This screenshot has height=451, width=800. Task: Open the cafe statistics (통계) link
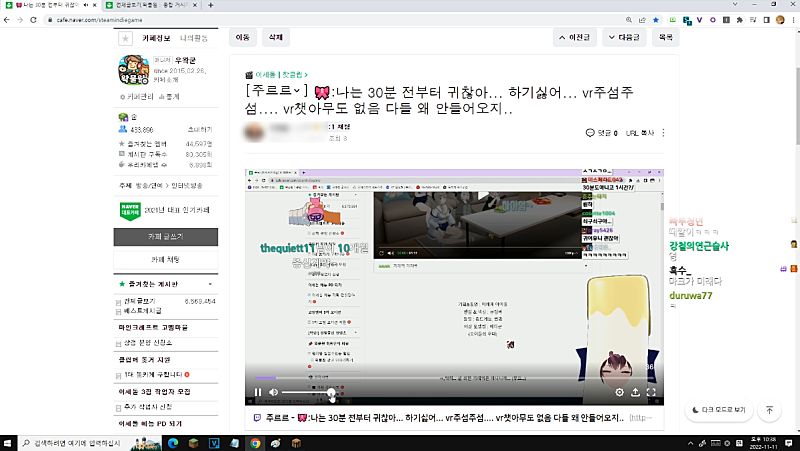click(169, 96)
